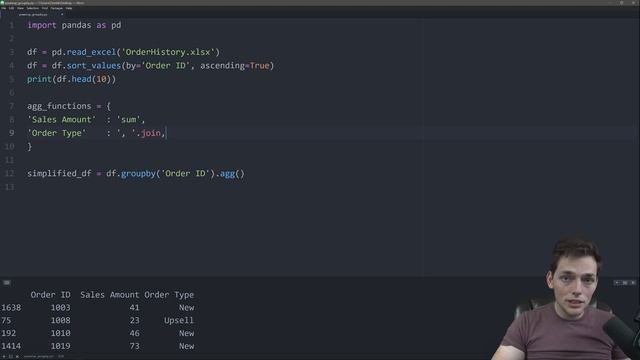Click the 'Sales Amount' output column header

pyautogui.click(x=109, y=295)
